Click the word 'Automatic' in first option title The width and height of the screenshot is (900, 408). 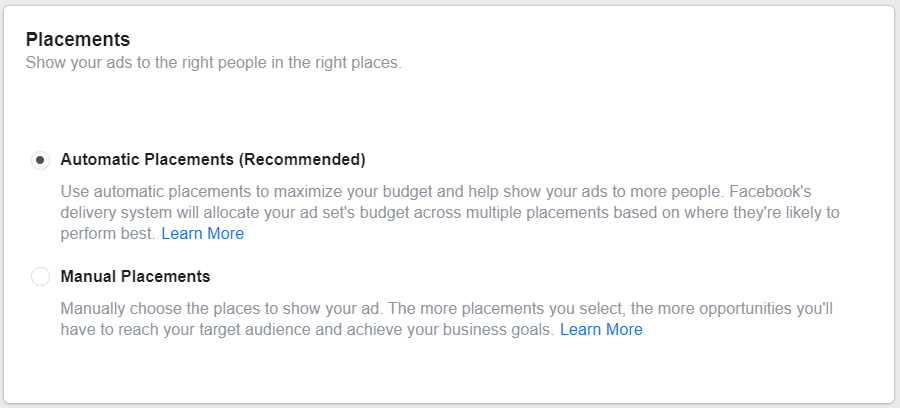100,160
